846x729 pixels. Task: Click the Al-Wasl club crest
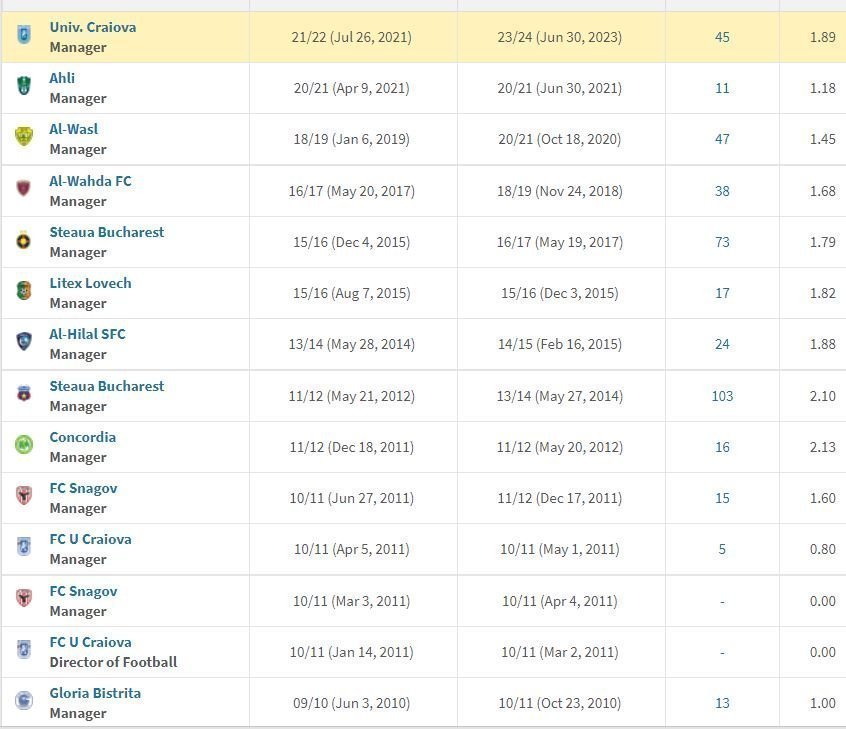[x=24, y=136]
